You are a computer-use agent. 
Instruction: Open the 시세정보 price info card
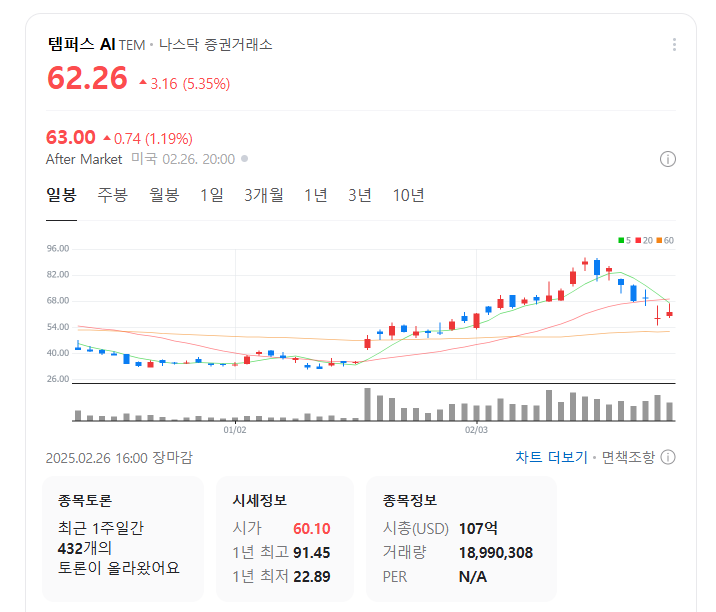(x=285, y=538)
